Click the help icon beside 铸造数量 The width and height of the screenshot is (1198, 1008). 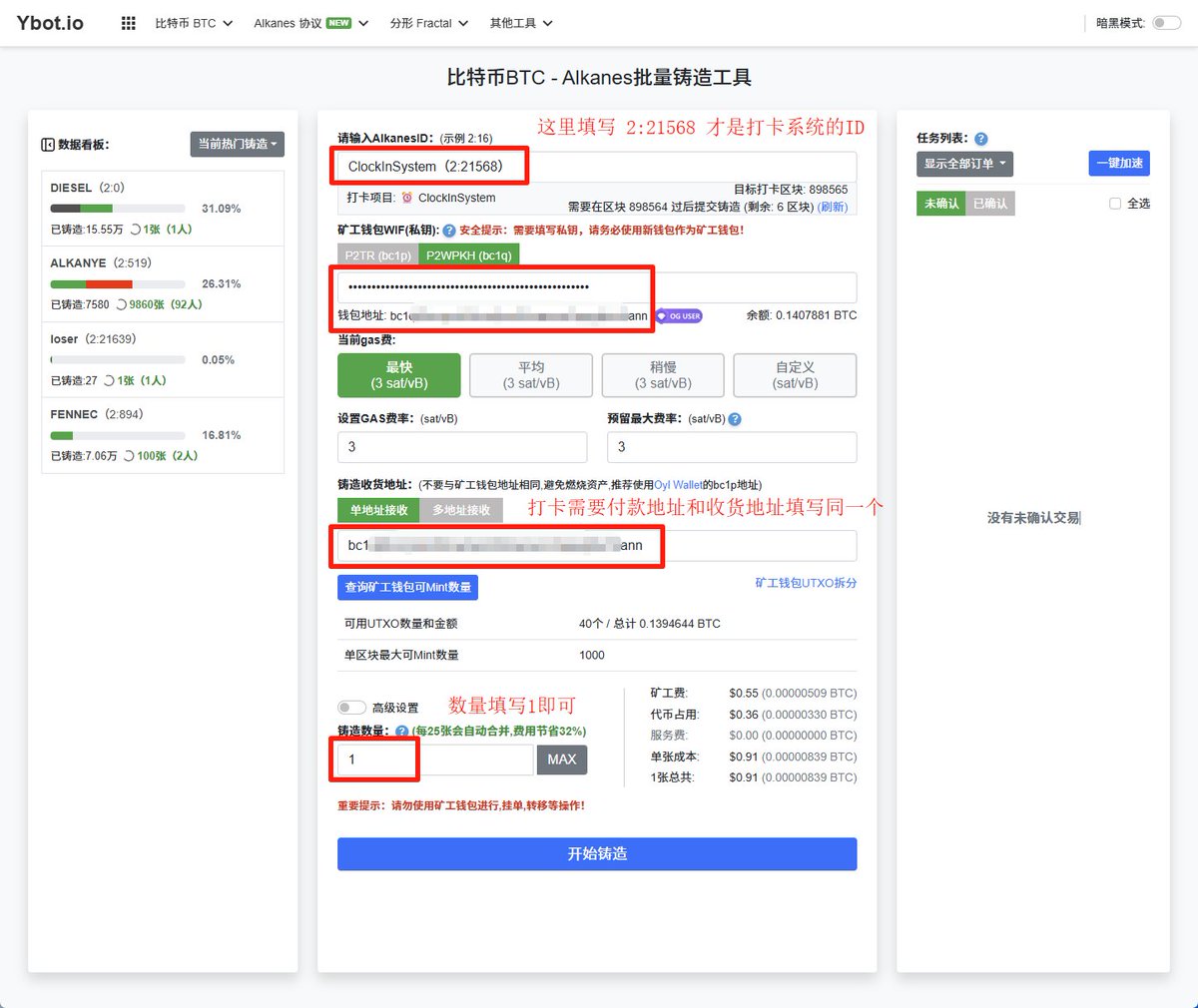pyautogui.click(x=401, y=732)
